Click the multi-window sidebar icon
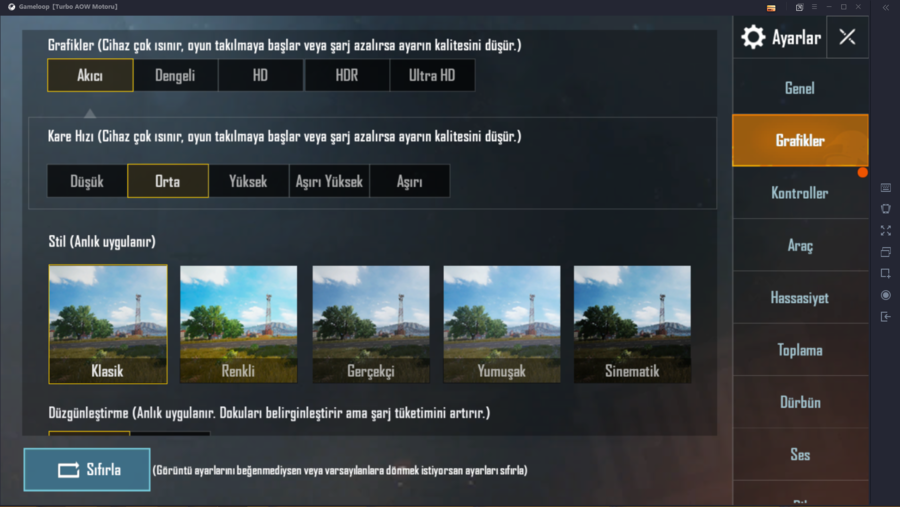This screenshot has height=507, width=900. tap(886, 252)
